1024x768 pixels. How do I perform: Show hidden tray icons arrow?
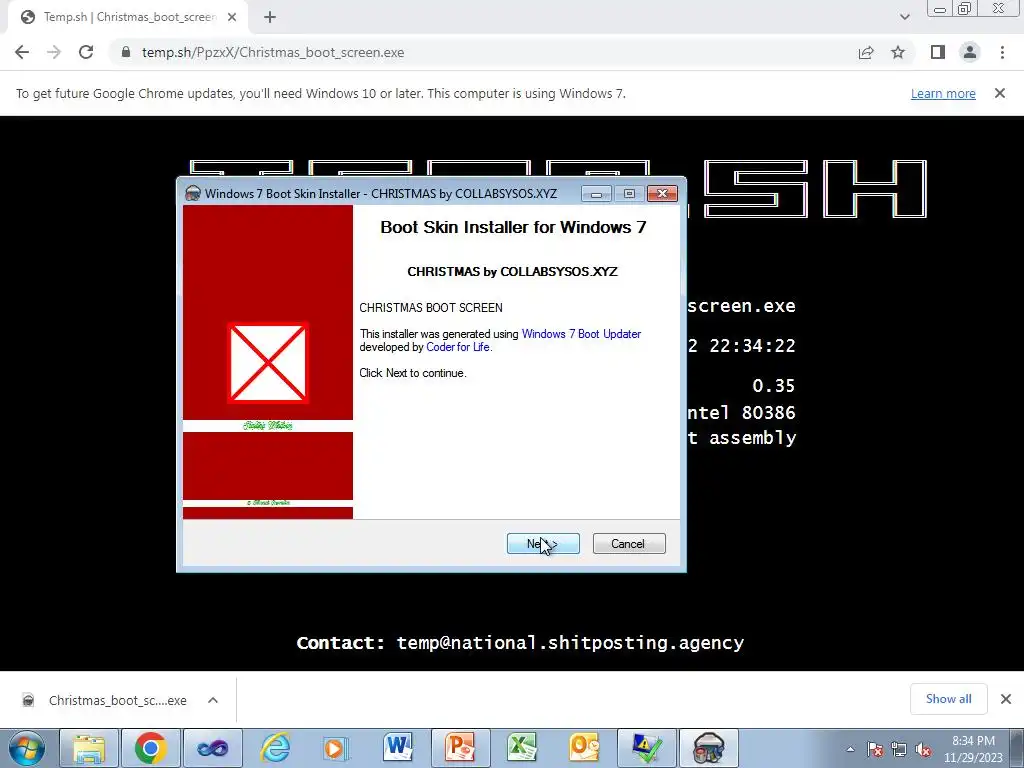coord(850,749)
